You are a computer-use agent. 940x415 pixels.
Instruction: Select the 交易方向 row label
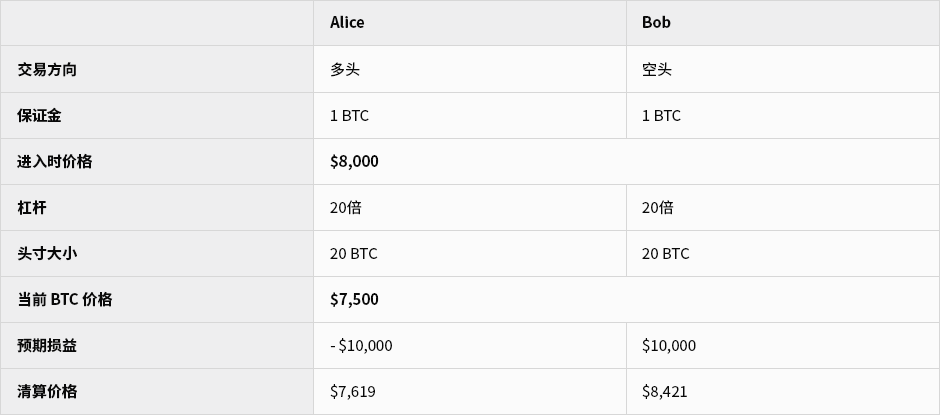(x=47, y=70)
